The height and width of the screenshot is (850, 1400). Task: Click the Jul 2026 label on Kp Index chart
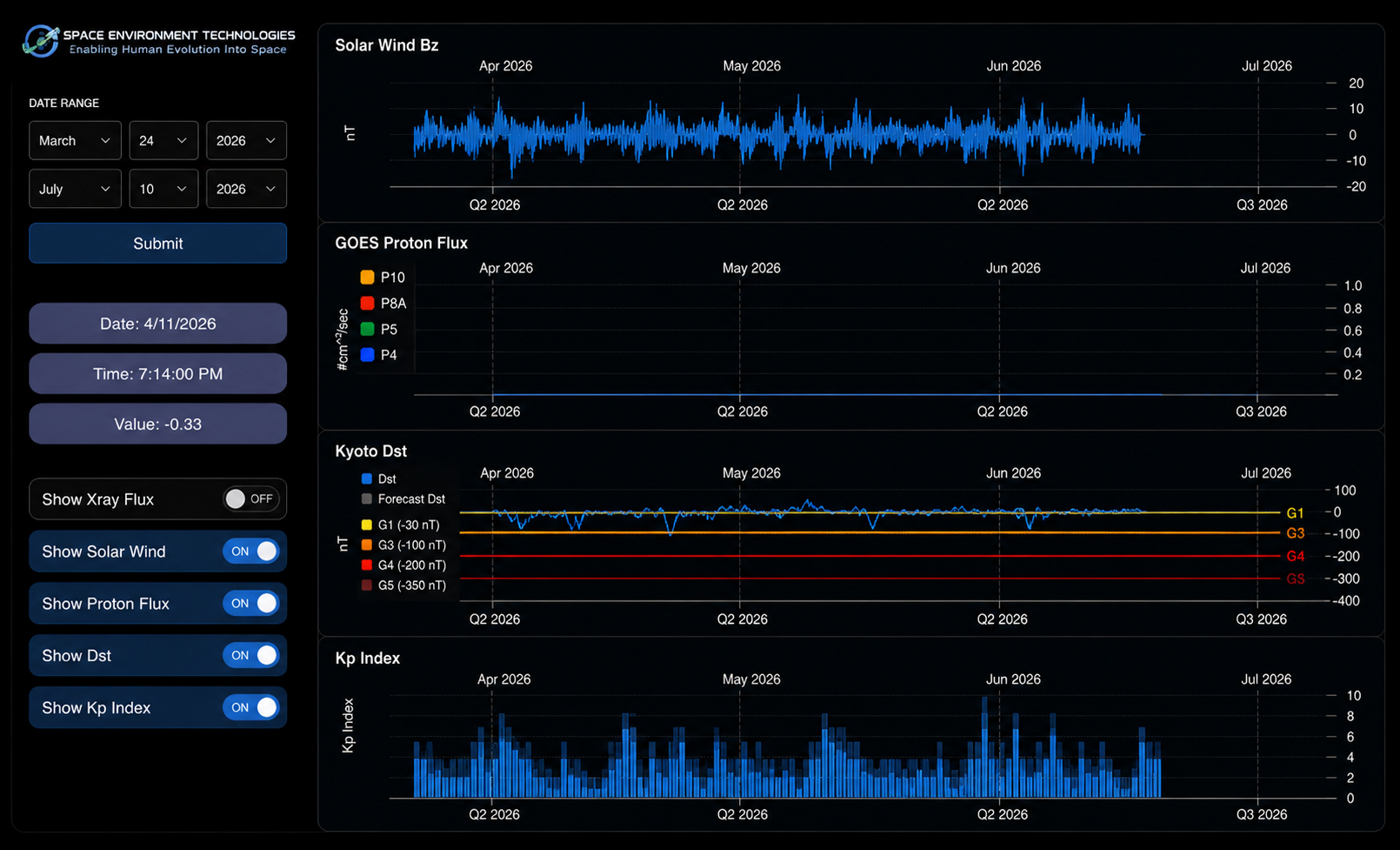(1266, 679)
